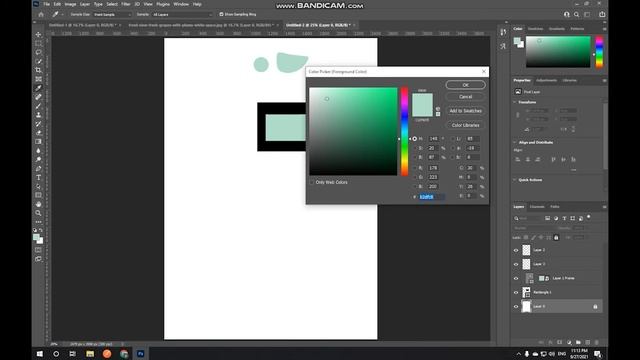Click OK in Color Picker

465,85
